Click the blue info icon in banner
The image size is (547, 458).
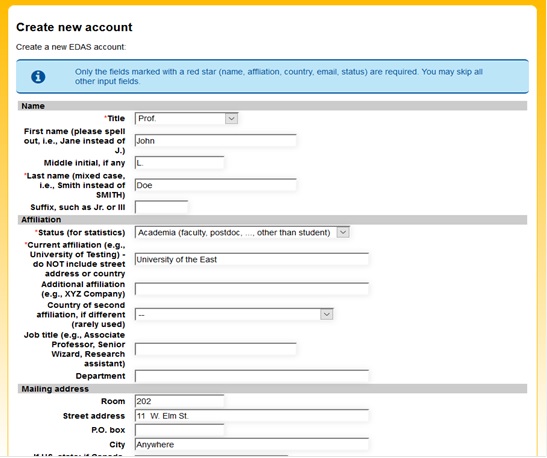(38, 76)
